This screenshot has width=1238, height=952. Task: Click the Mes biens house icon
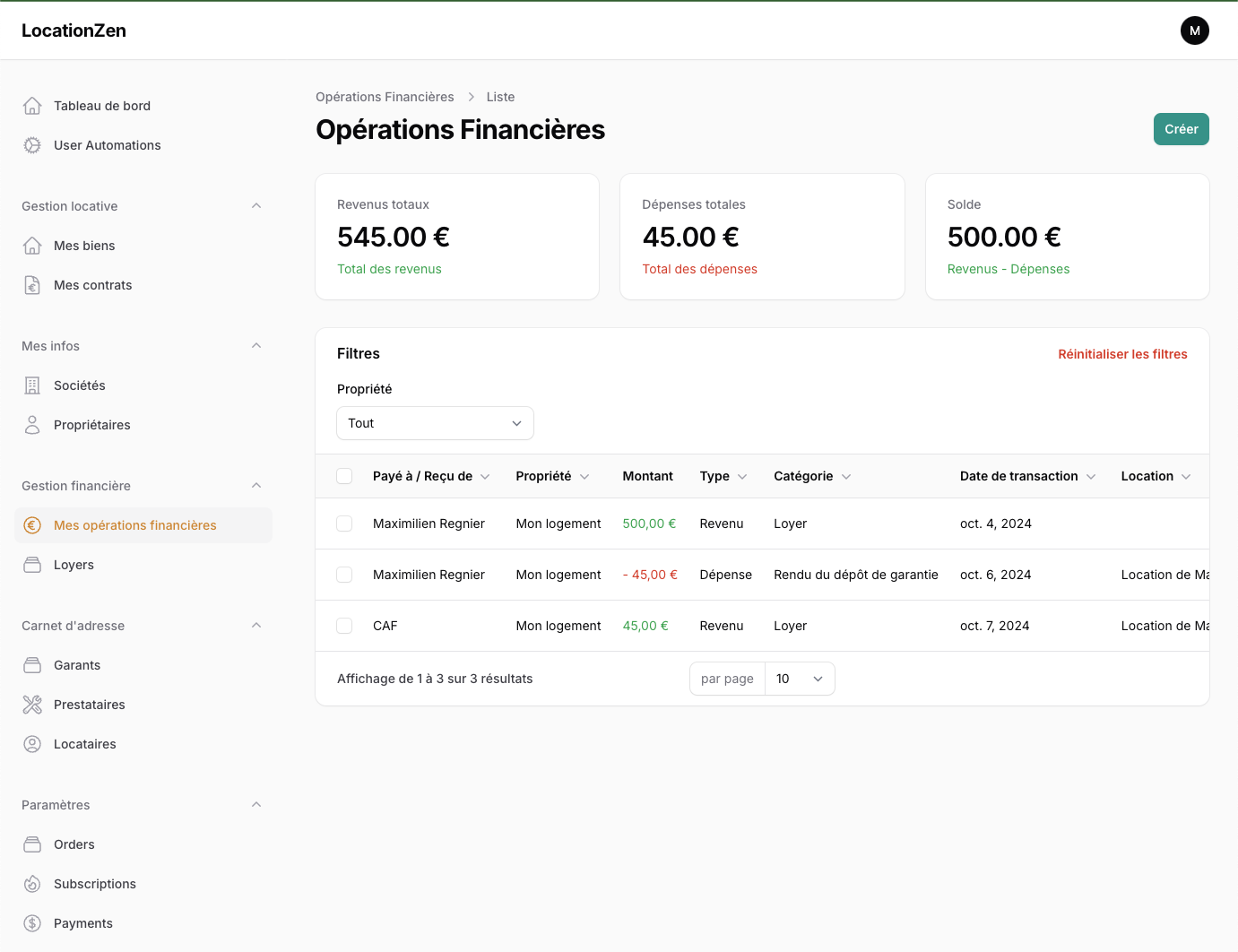click(32, 246)
